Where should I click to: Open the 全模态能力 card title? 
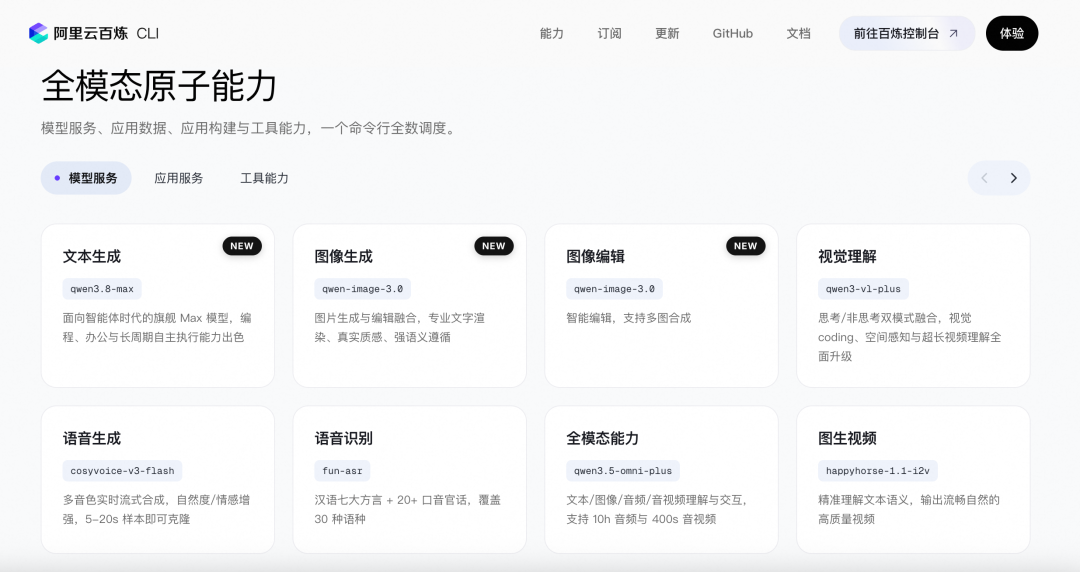pyautogui.click(x=603, y=438)
